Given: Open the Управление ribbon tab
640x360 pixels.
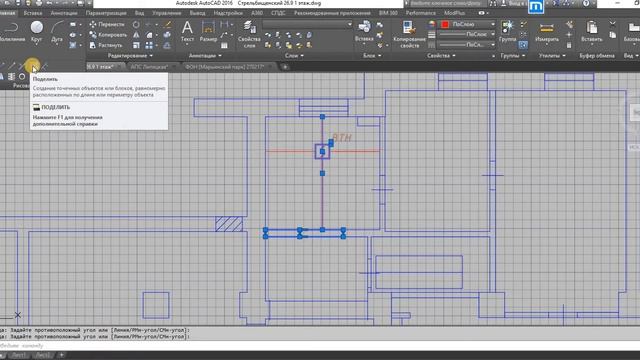Looking at the screenshot, I should (x=167, y=13).
